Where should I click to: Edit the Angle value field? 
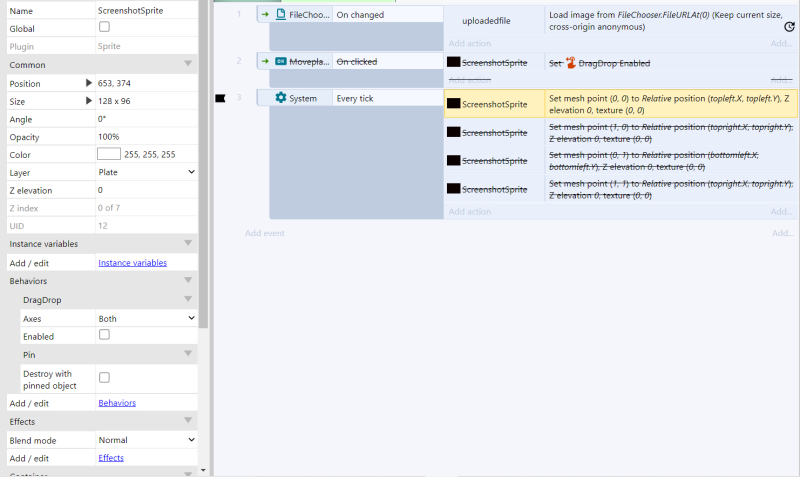(x=146, y=118)
